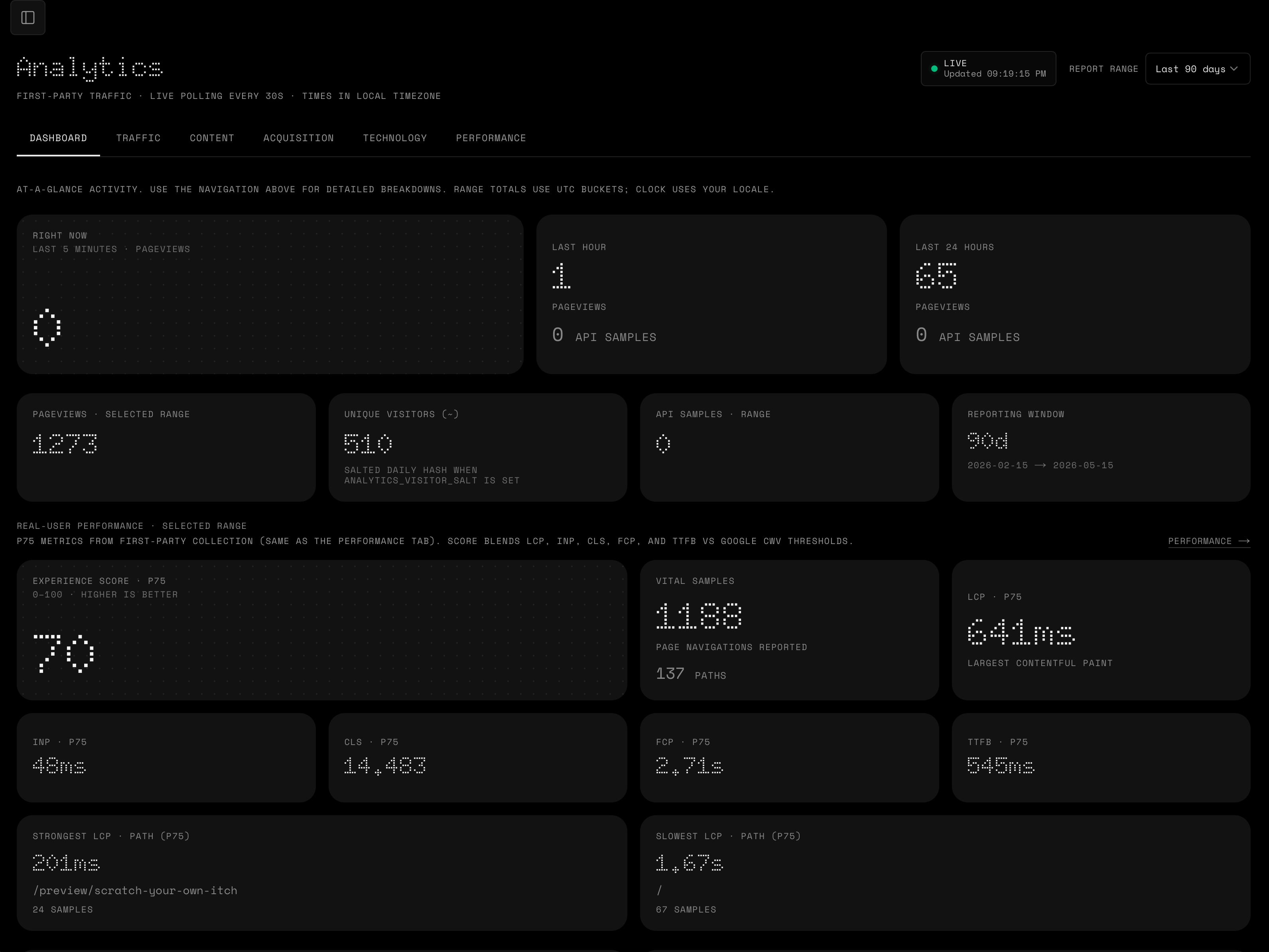The width and height of the screenshot is (1269, 952).
Task: Click the path /preview/scratch-your-own-itch
Action: point(135,891)
